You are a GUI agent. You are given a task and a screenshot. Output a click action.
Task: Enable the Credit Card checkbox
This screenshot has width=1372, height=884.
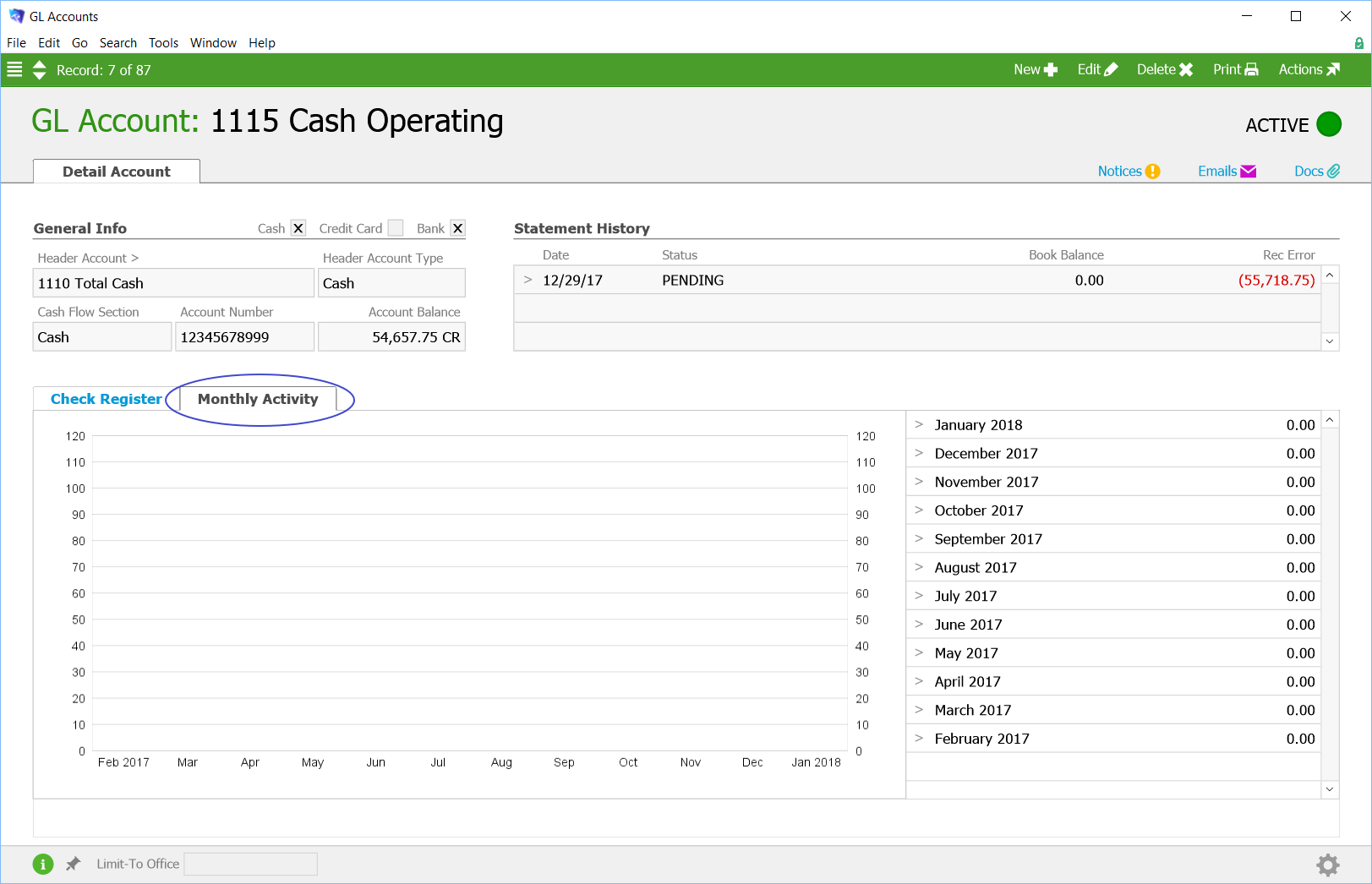tap(395, 228)
